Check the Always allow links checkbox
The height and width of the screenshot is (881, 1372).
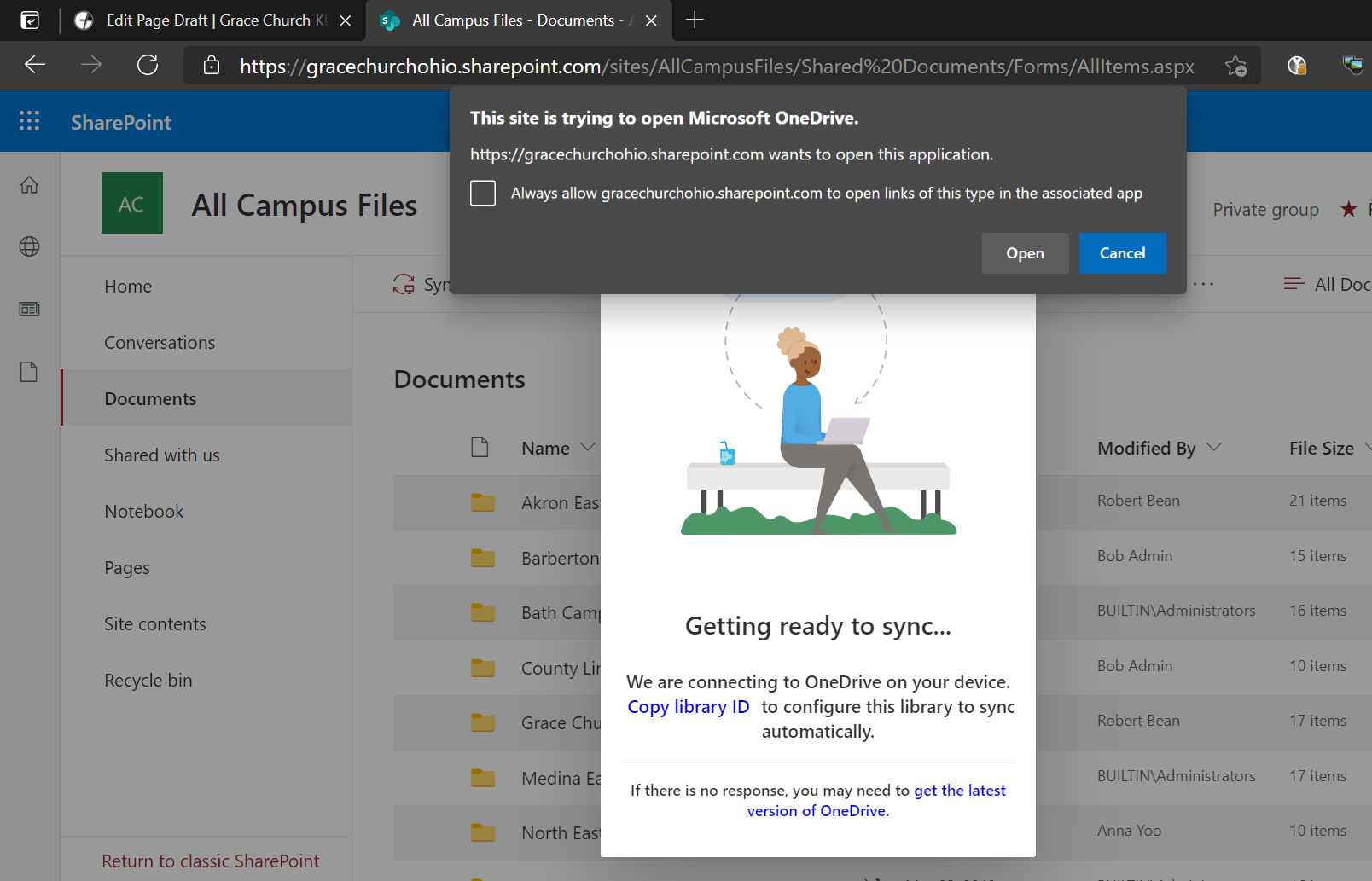click(483, 194)
